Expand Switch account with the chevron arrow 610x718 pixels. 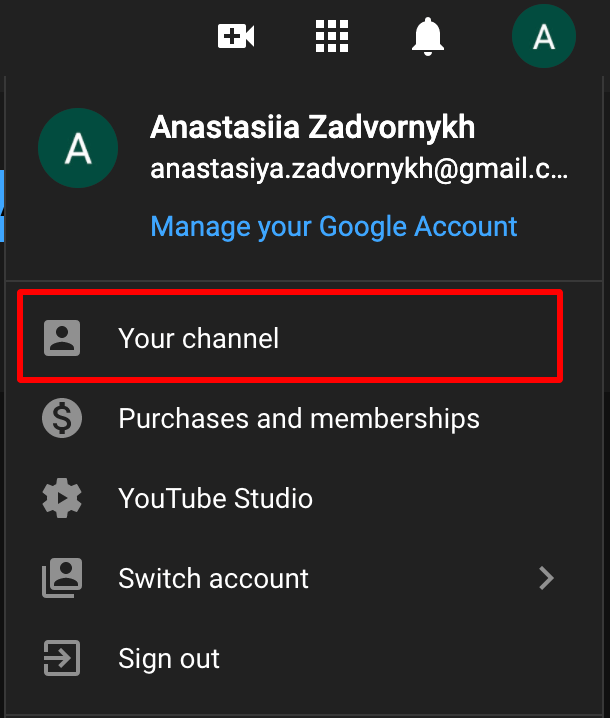[x=546, y=578]
